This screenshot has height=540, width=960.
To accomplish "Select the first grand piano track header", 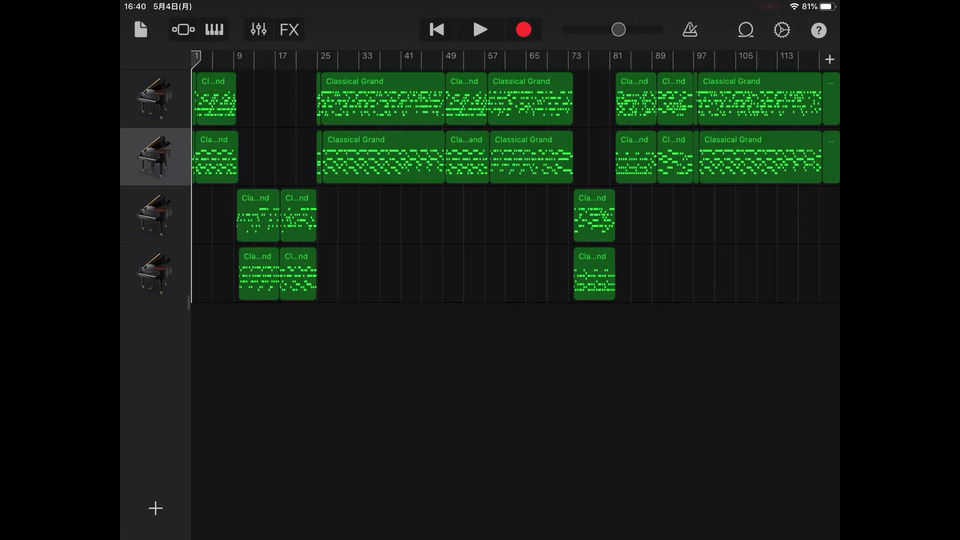I will [155, 98].
